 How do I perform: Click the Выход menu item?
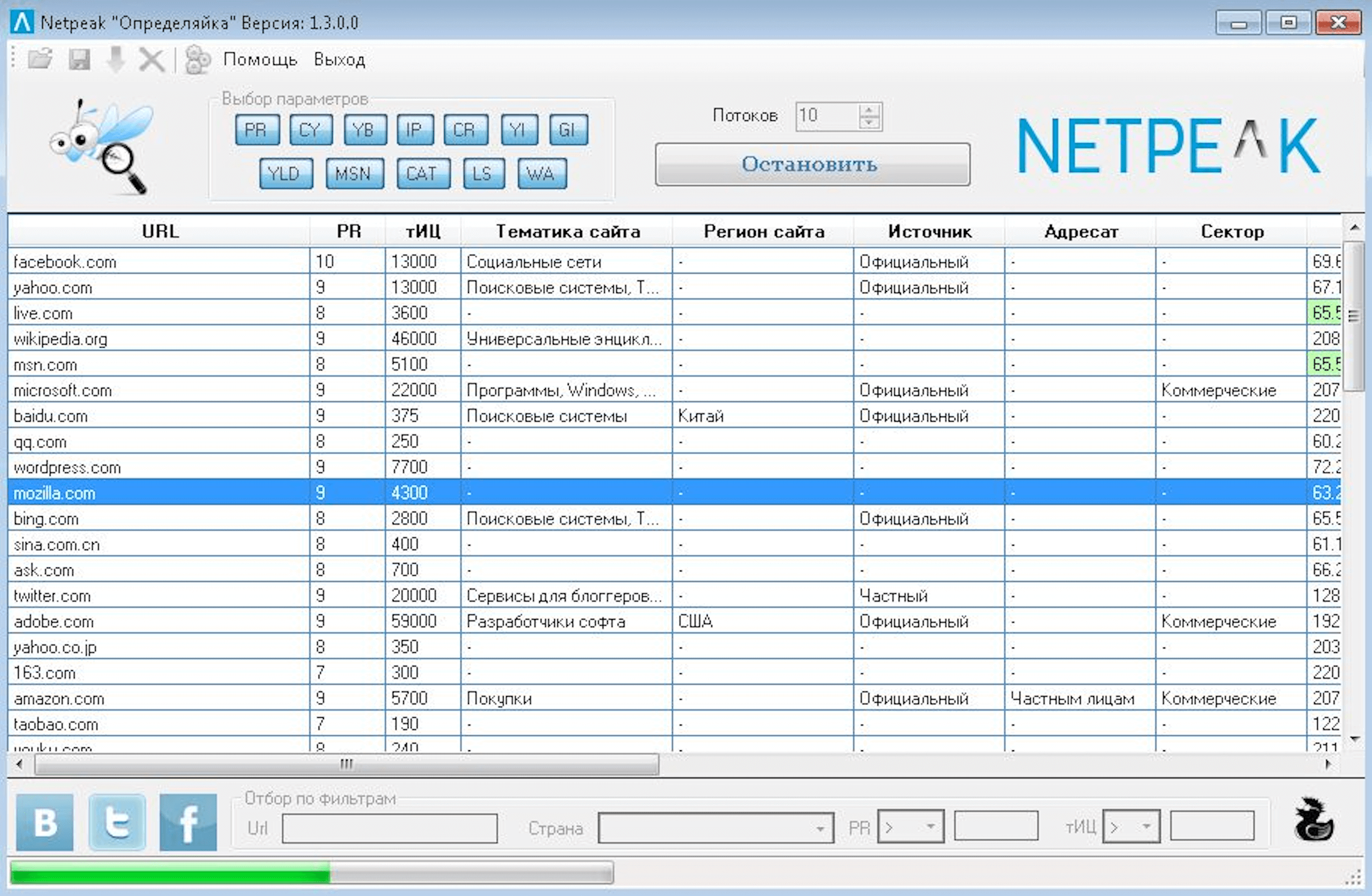tap(339, 59)
